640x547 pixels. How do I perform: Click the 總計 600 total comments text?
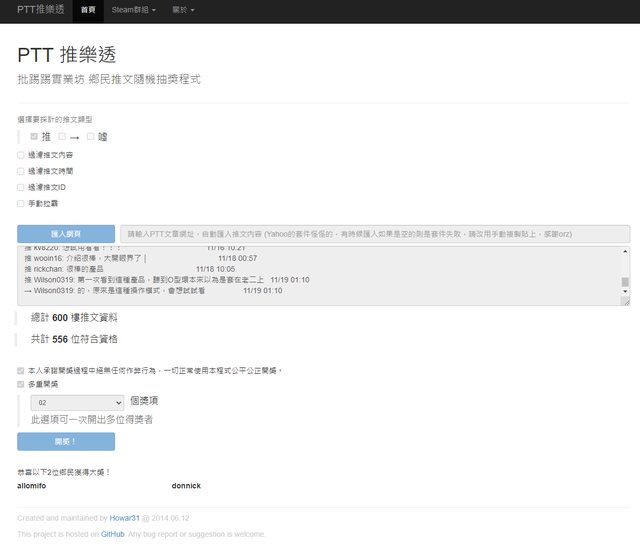click(74, 318)
